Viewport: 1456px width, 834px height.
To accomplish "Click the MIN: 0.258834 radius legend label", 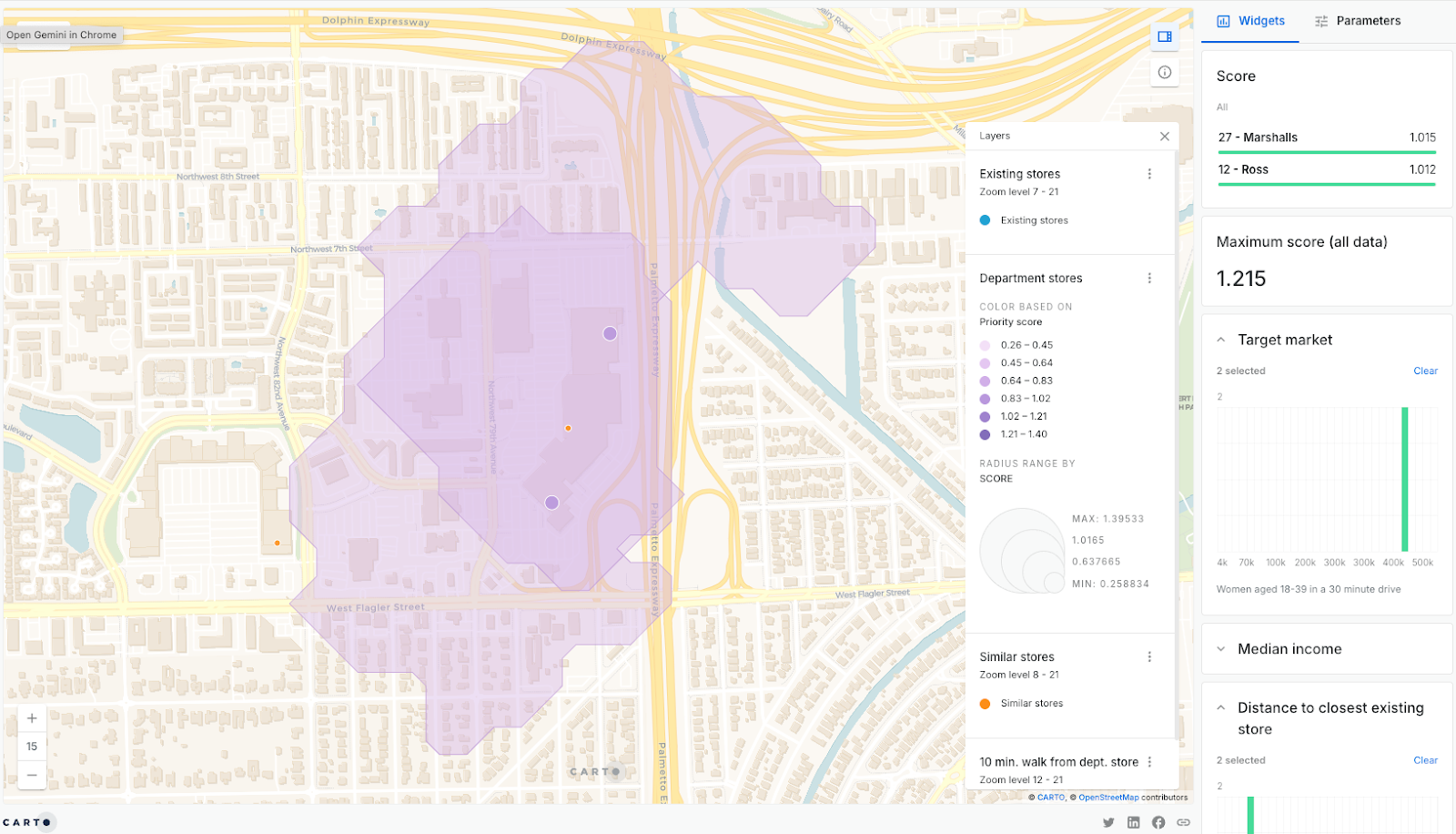I will point(1110,585).
